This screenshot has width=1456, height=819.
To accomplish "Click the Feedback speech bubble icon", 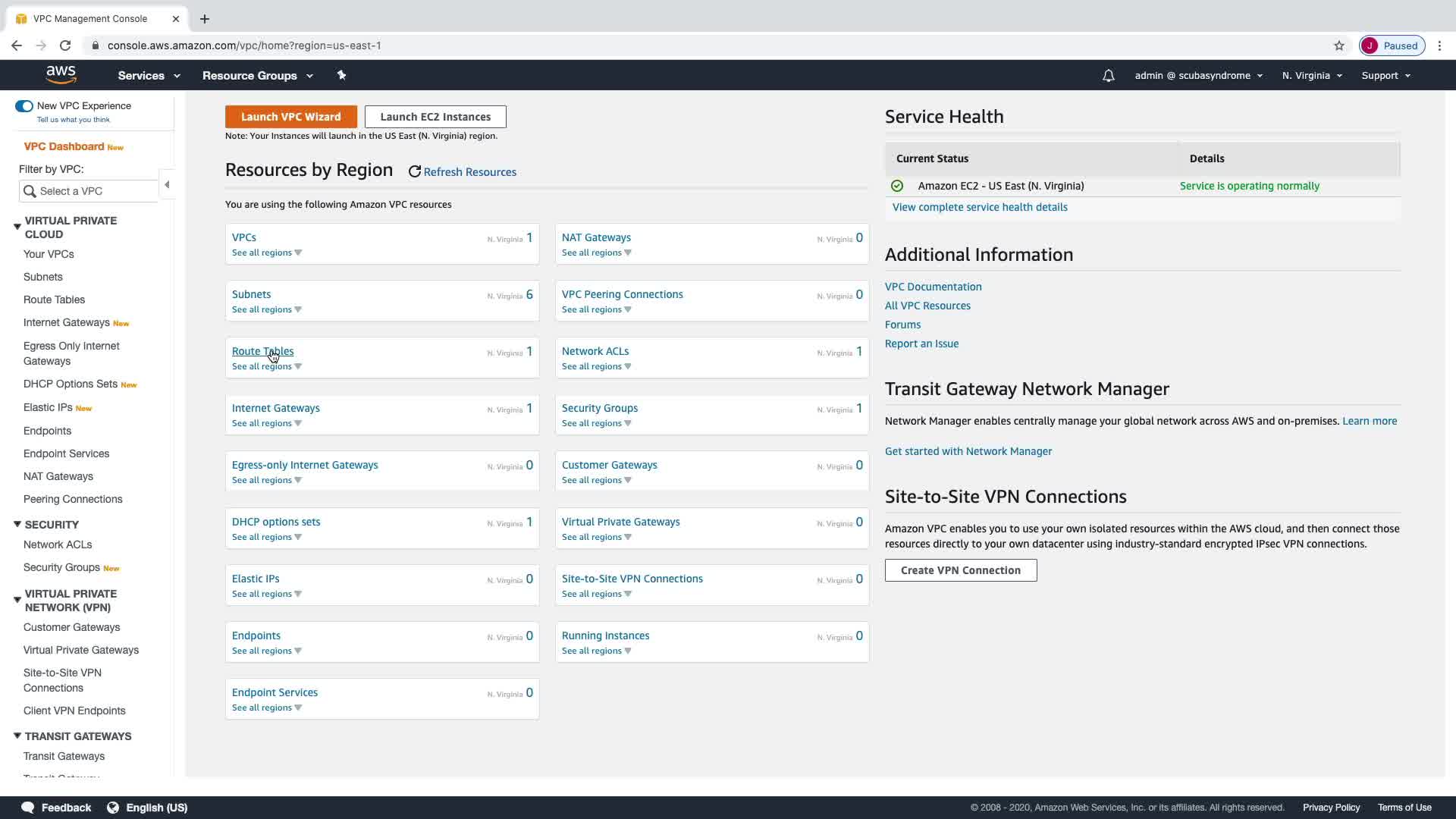I will [x=28, y=808].
